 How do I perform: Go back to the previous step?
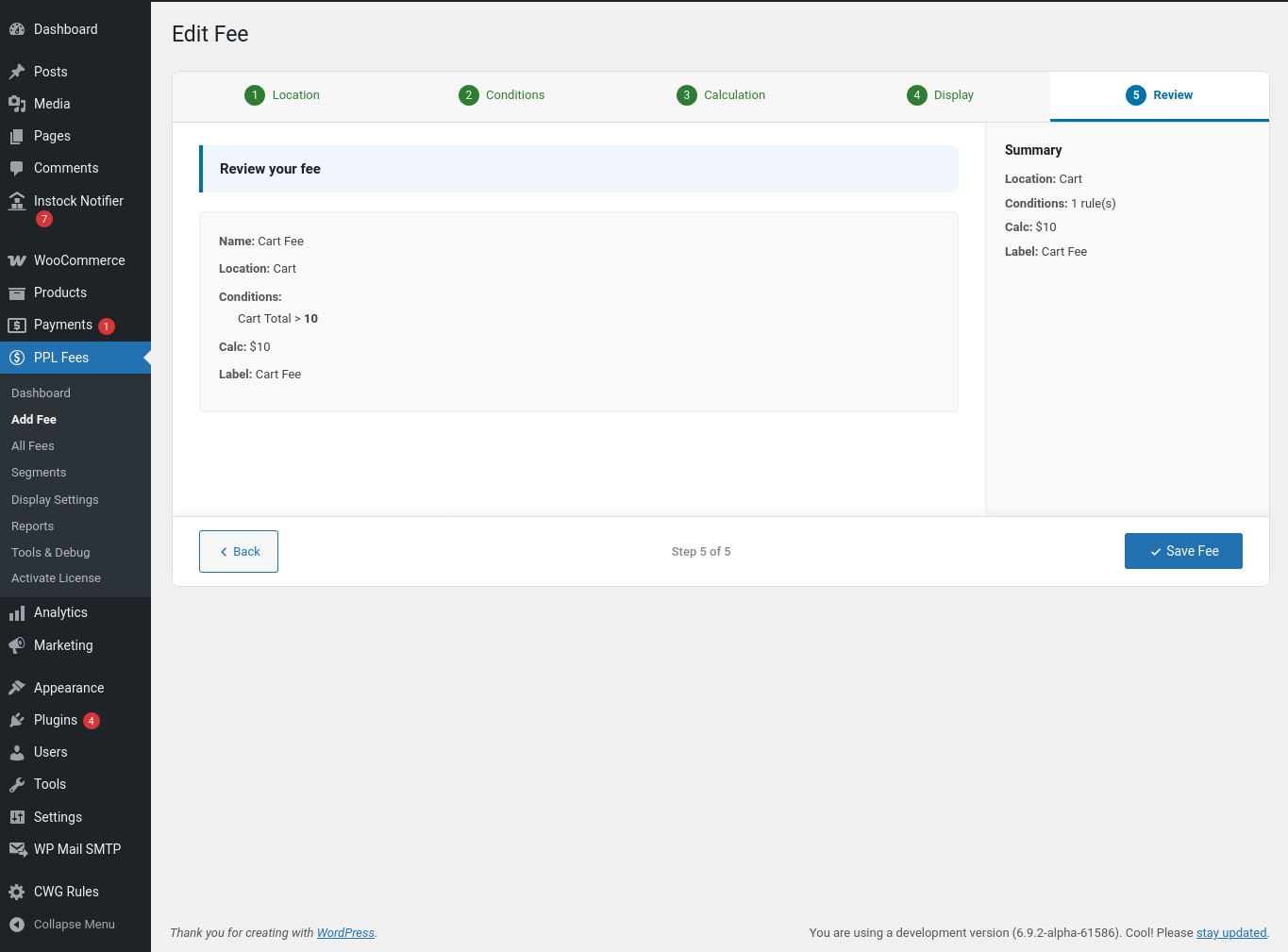[239, 552]
